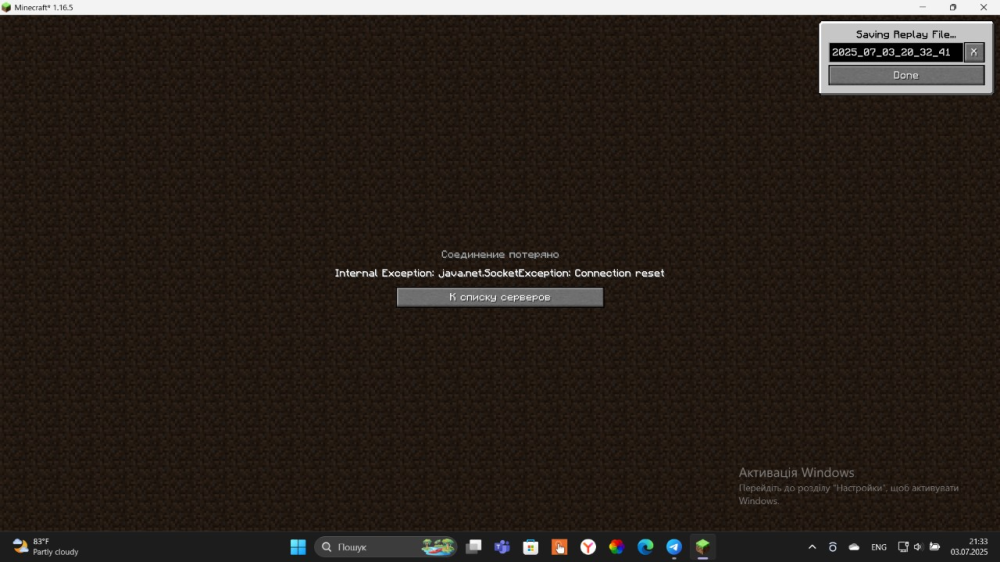This screenshot has width=1000, height=562.
Task: Open the orange hand-pointer app on taskbar
Action: click(x=559, y=547)
